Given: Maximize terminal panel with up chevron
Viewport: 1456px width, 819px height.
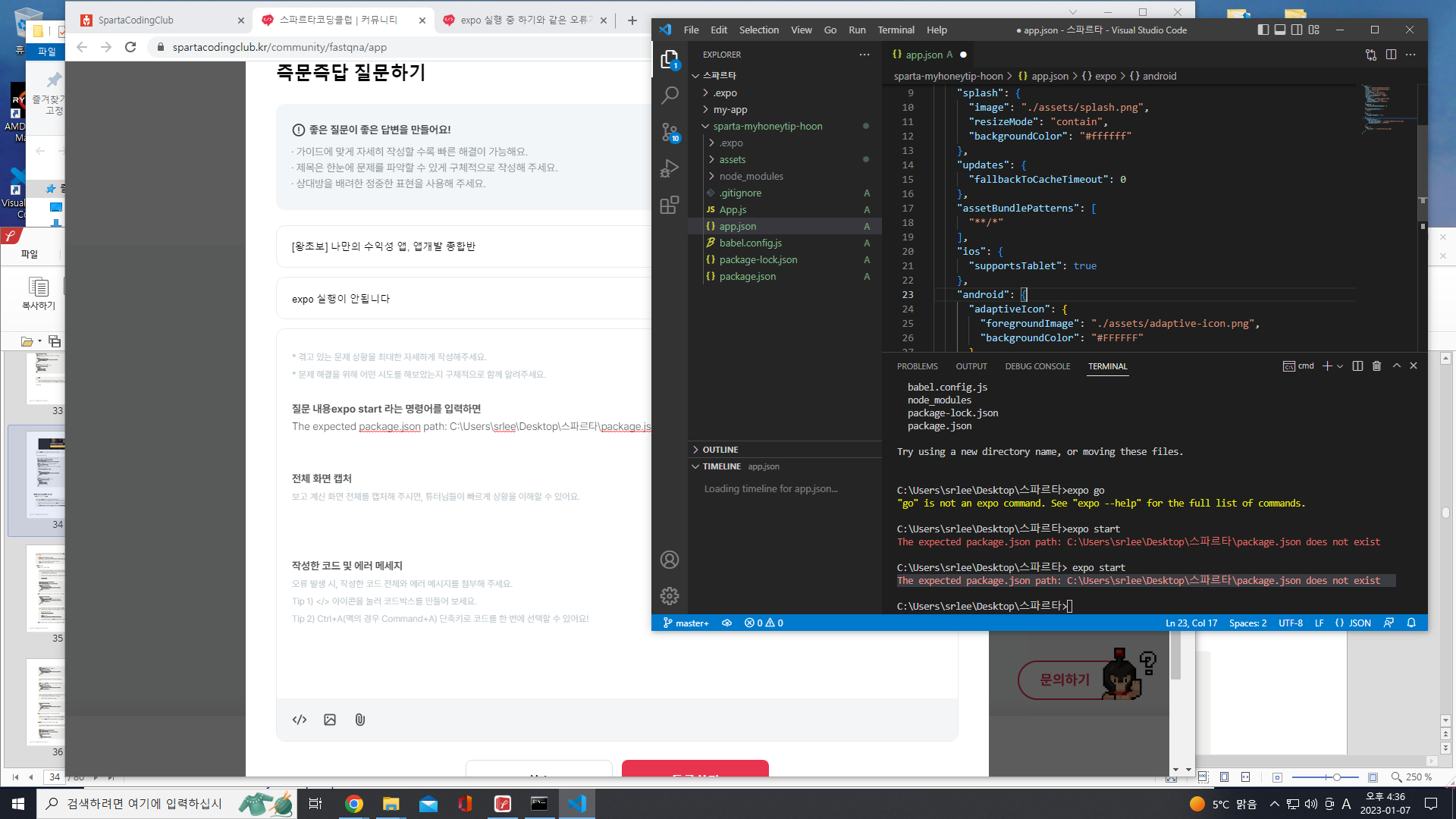Looking at the screenshot, I should (x=1397, y=366).
